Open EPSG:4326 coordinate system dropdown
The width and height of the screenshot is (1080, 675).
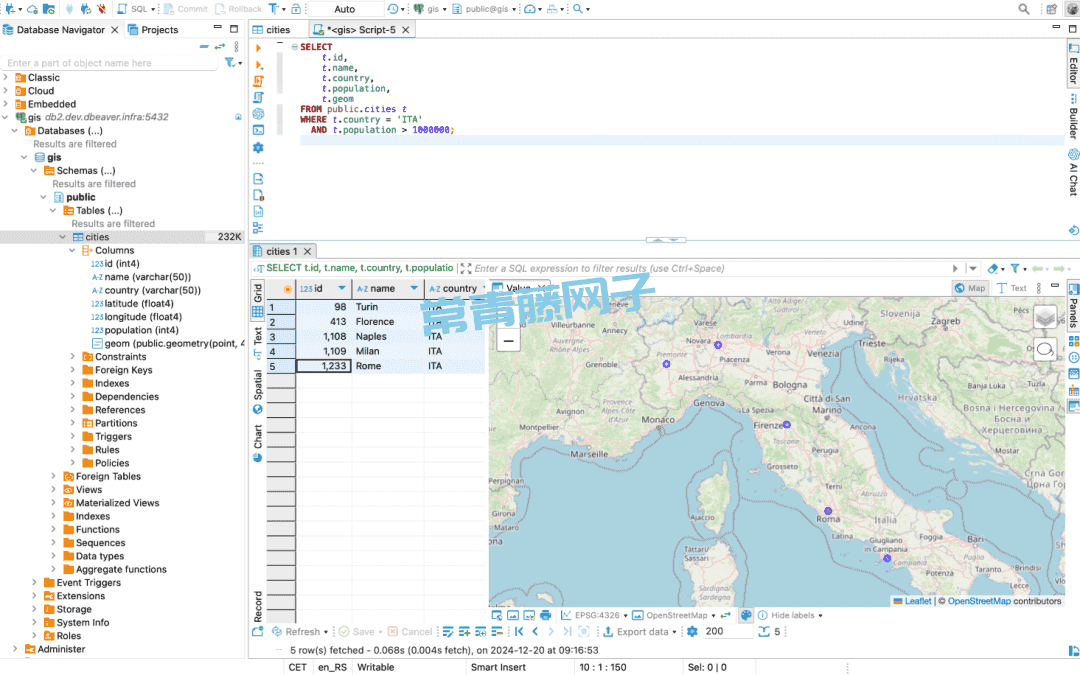tap(594, 615)
